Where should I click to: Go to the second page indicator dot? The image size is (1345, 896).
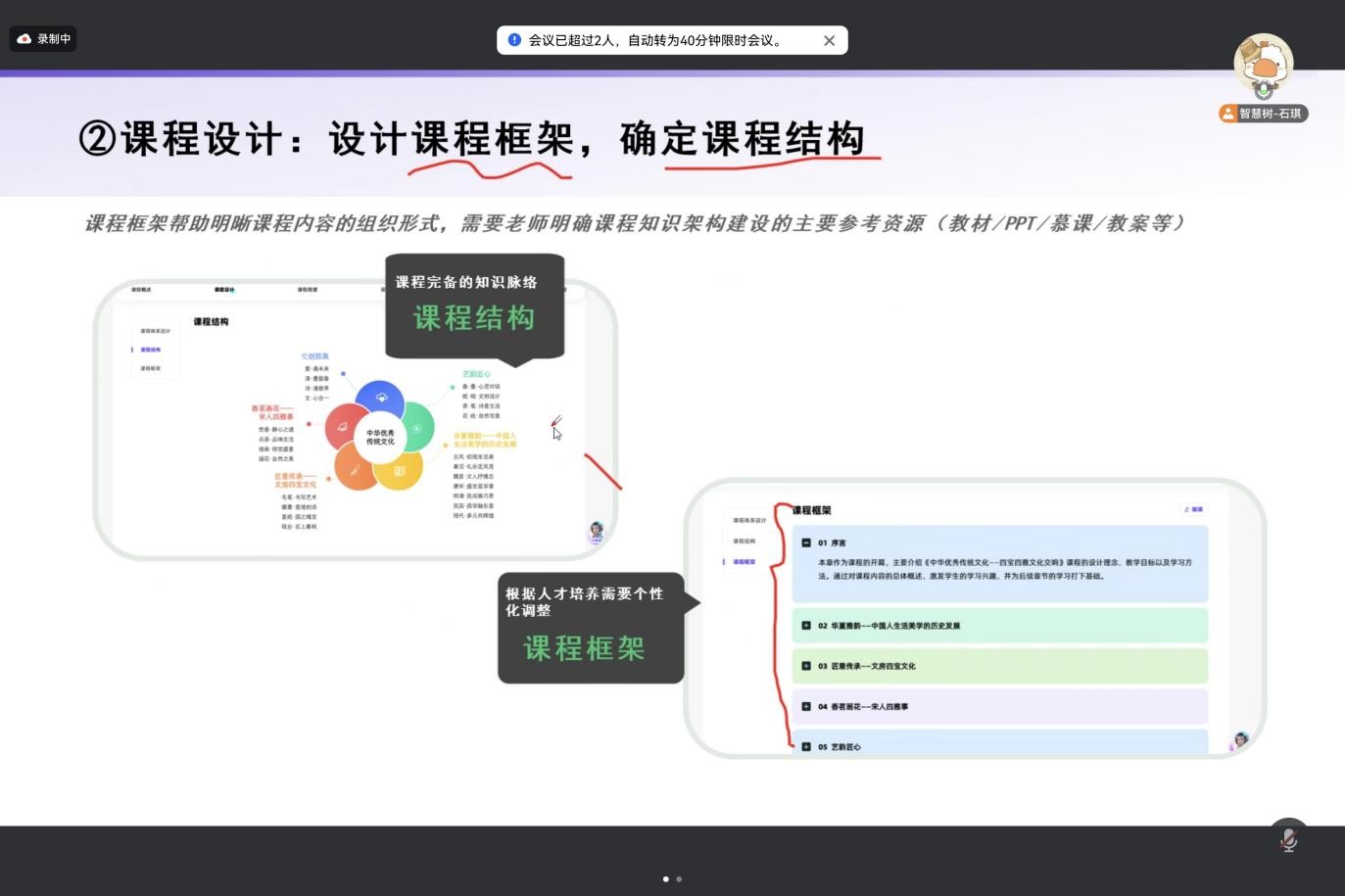pos(679,878)
